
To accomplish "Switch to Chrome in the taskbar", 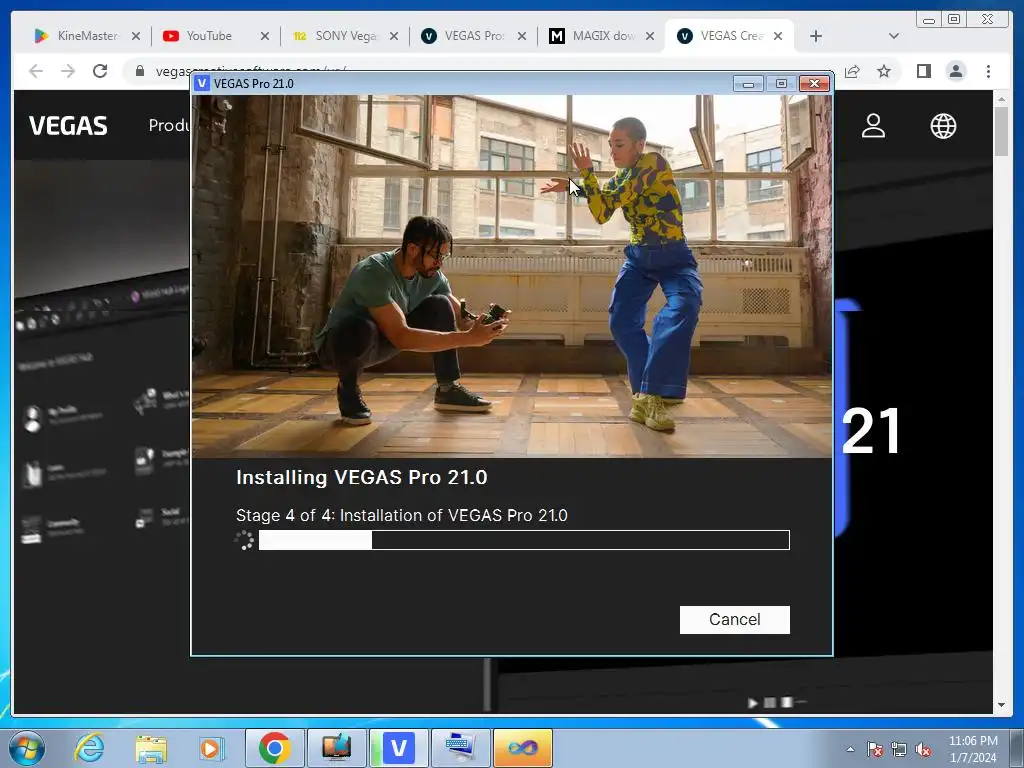I will point(274,748).
